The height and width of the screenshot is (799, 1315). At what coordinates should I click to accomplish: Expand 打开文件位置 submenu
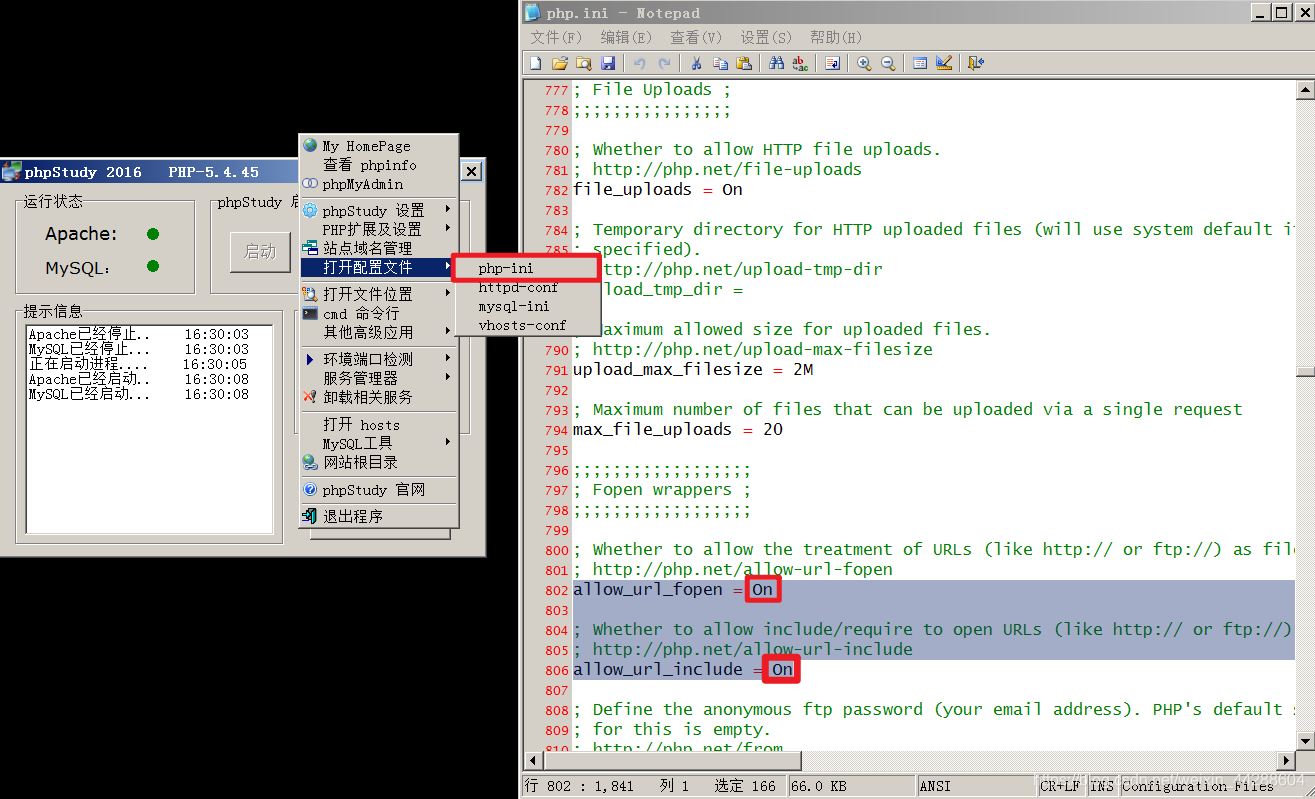379,294
